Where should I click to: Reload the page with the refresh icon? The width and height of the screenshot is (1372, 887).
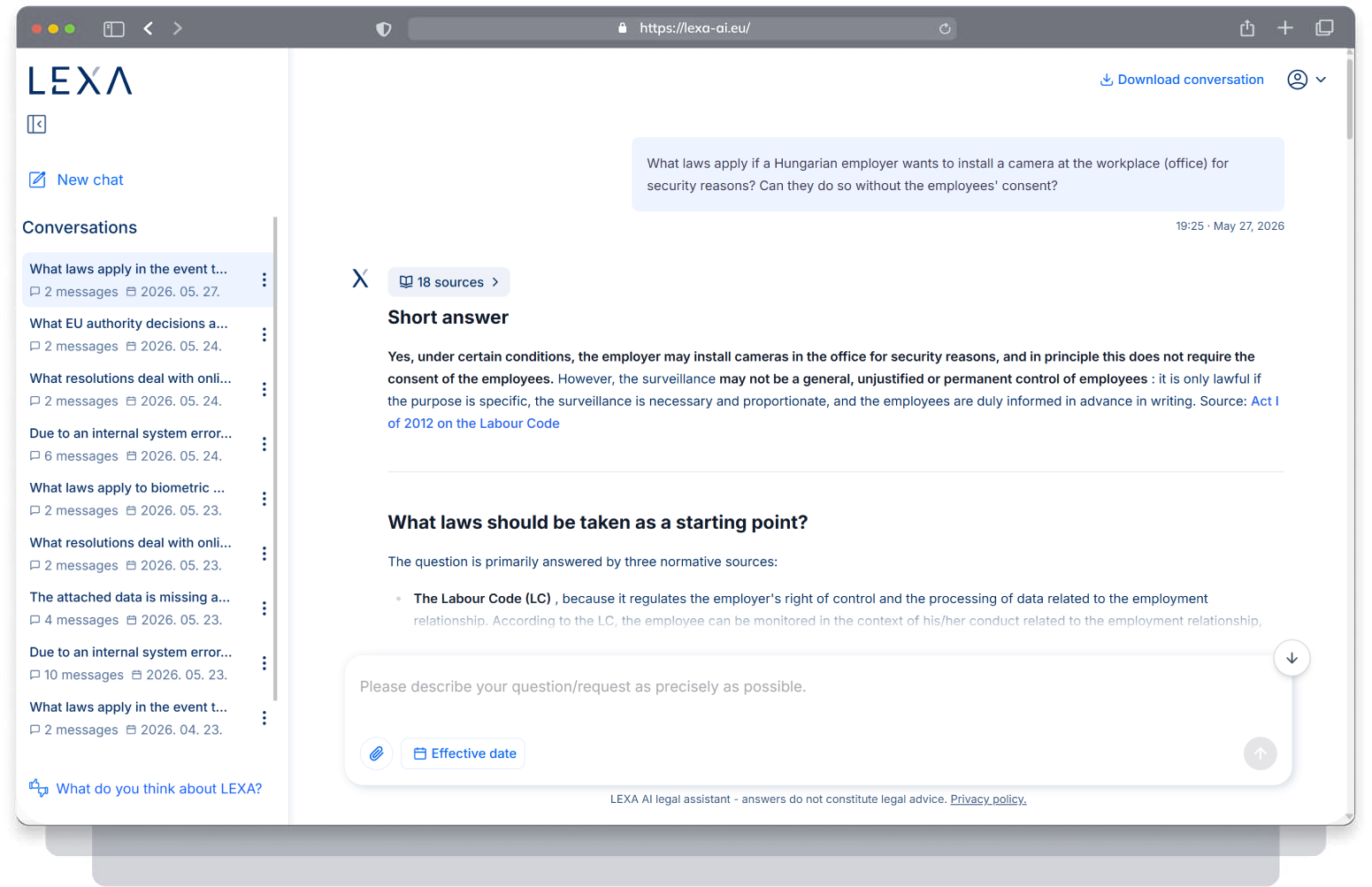[x=945, y=28]
